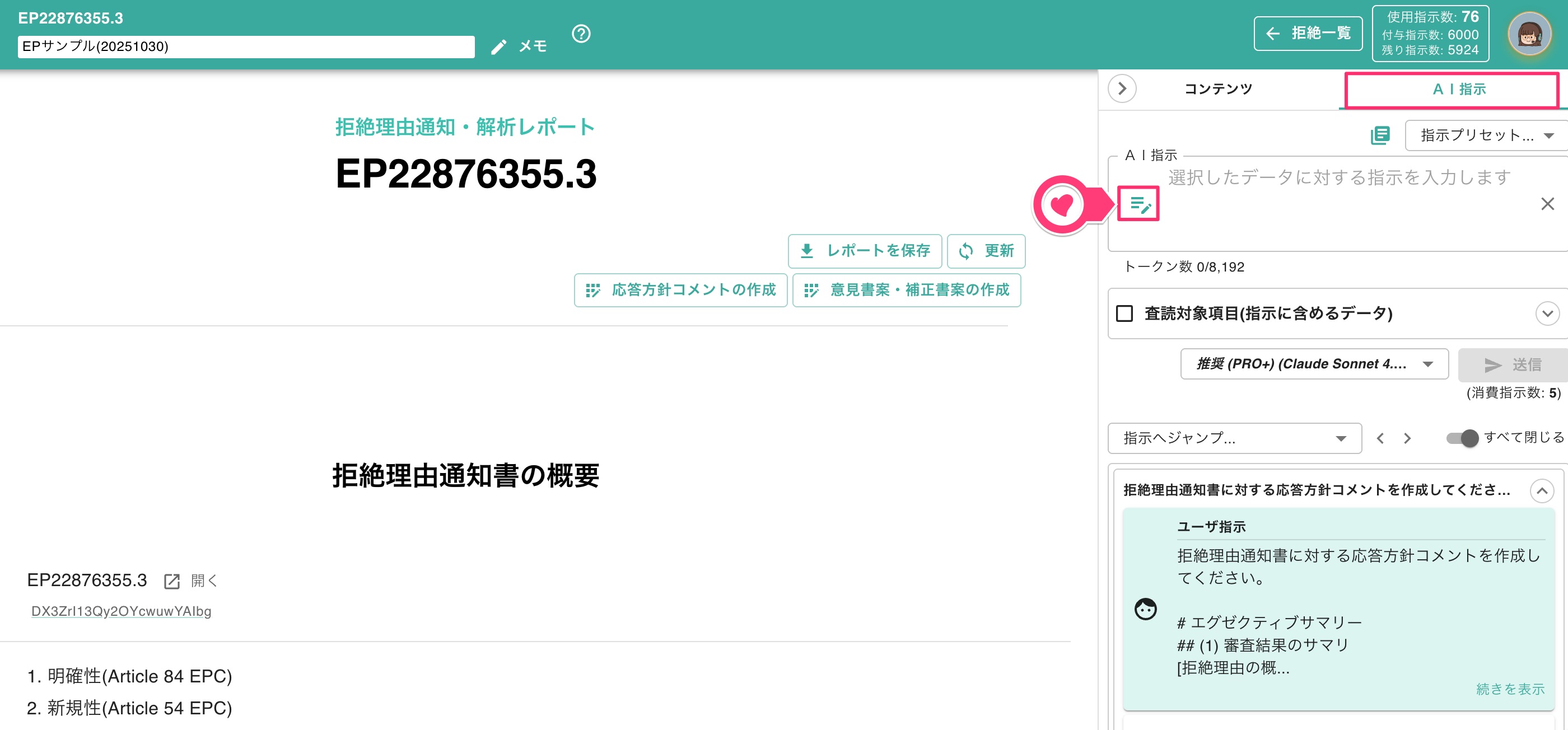This screenshot has height=730, width=1568.
Task: Click the user face icon in instruction card
Action: point(1146,609)
